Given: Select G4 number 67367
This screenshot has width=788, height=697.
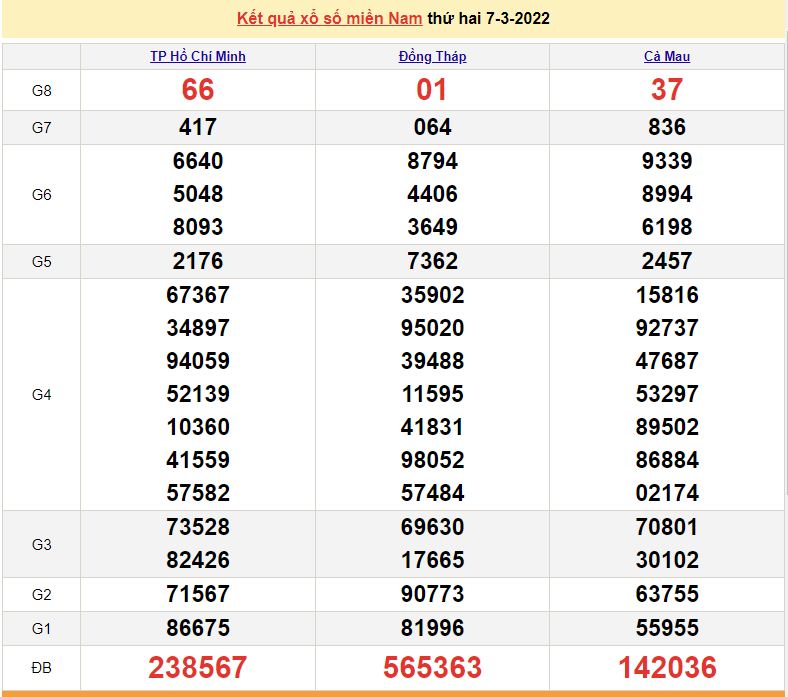Looking at the screenshot, I should (x=198, y=295).
